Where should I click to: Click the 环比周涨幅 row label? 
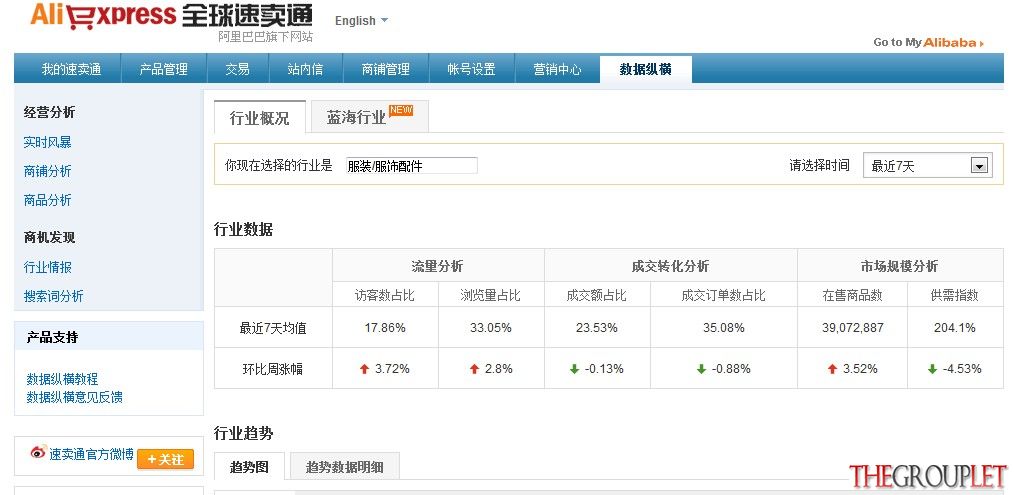tap(272, 369)
